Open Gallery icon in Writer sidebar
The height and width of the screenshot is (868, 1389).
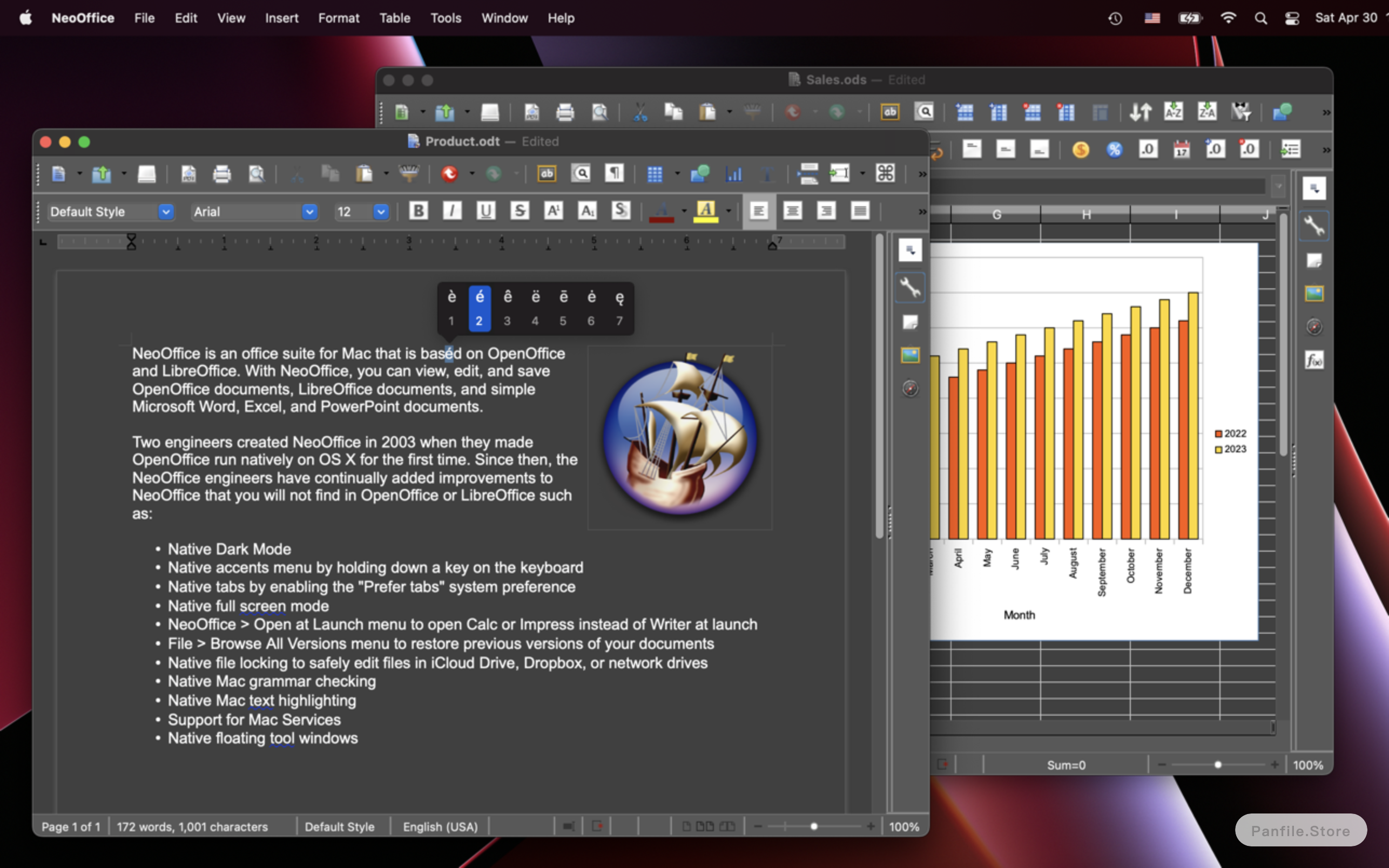click(910, 355)
